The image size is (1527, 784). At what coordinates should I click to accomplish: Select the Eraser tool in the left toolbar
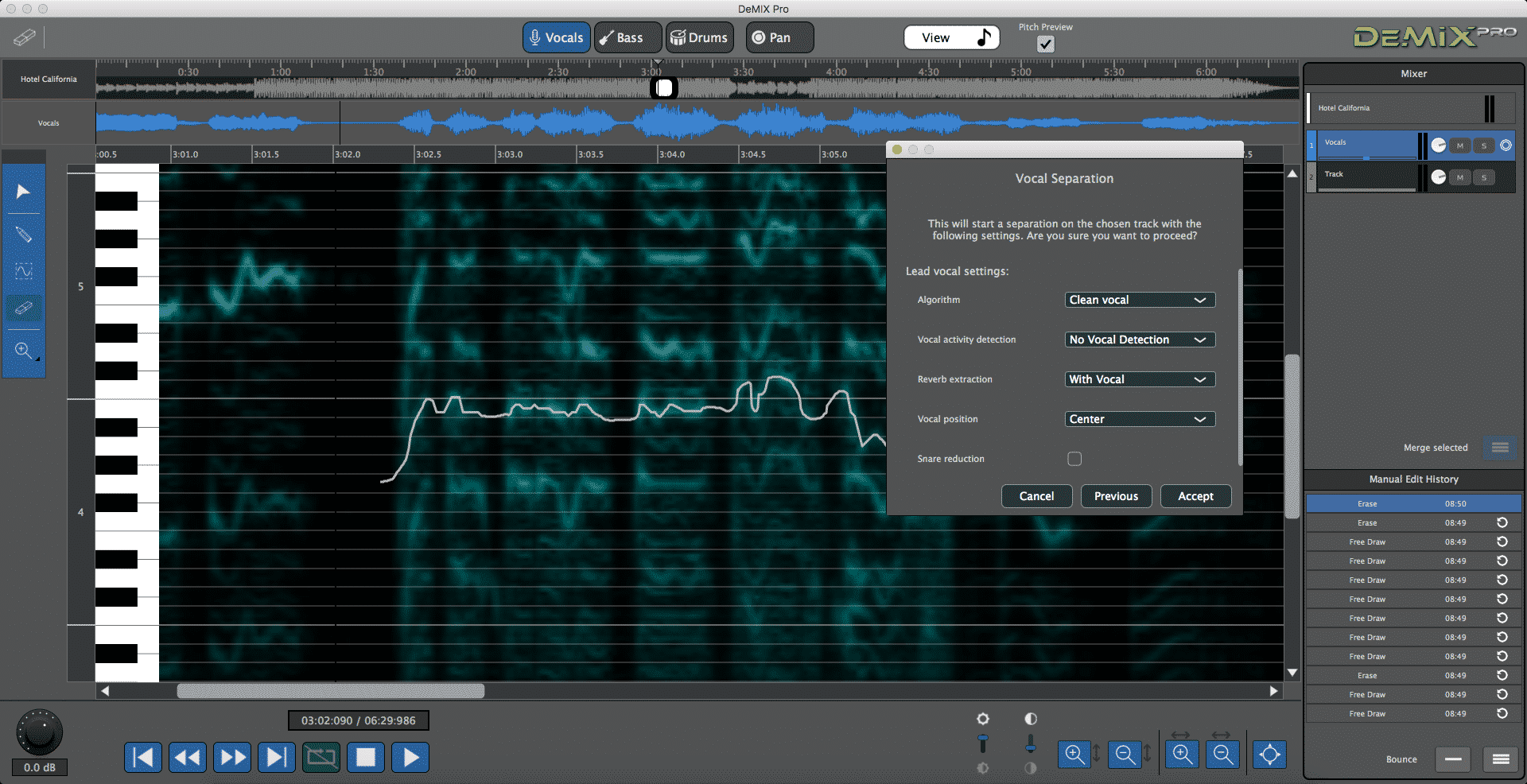(x=24, y=309)
